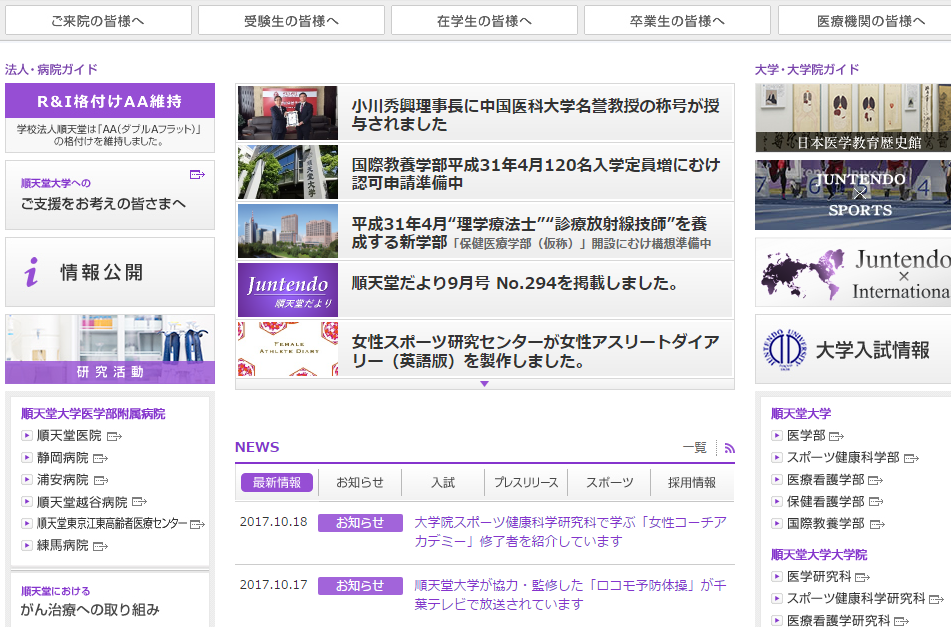Expand the news slider with the down arrow
This screenshot has width=951, height=627.
484,384
